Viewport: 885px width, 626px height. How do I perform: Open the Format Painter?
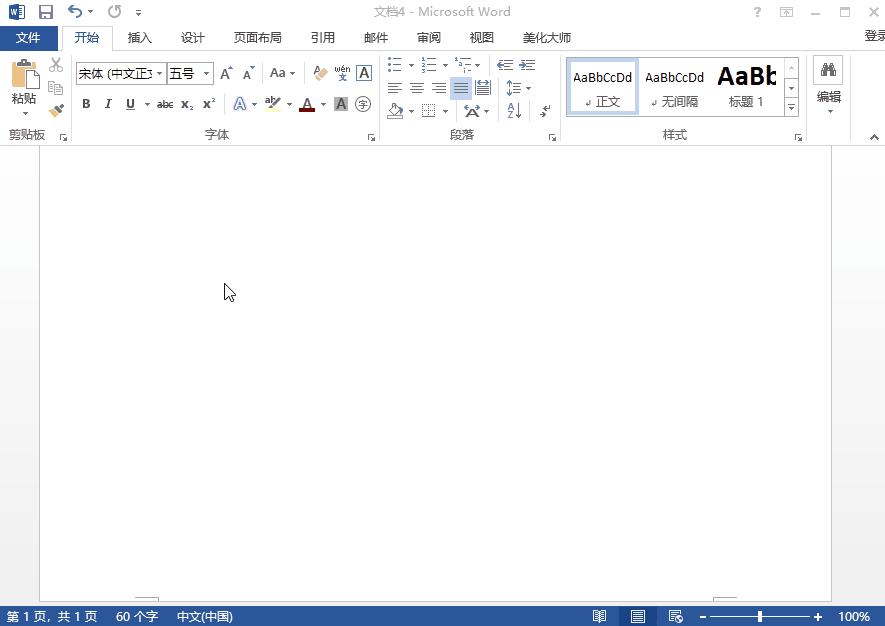coord(56,108)
